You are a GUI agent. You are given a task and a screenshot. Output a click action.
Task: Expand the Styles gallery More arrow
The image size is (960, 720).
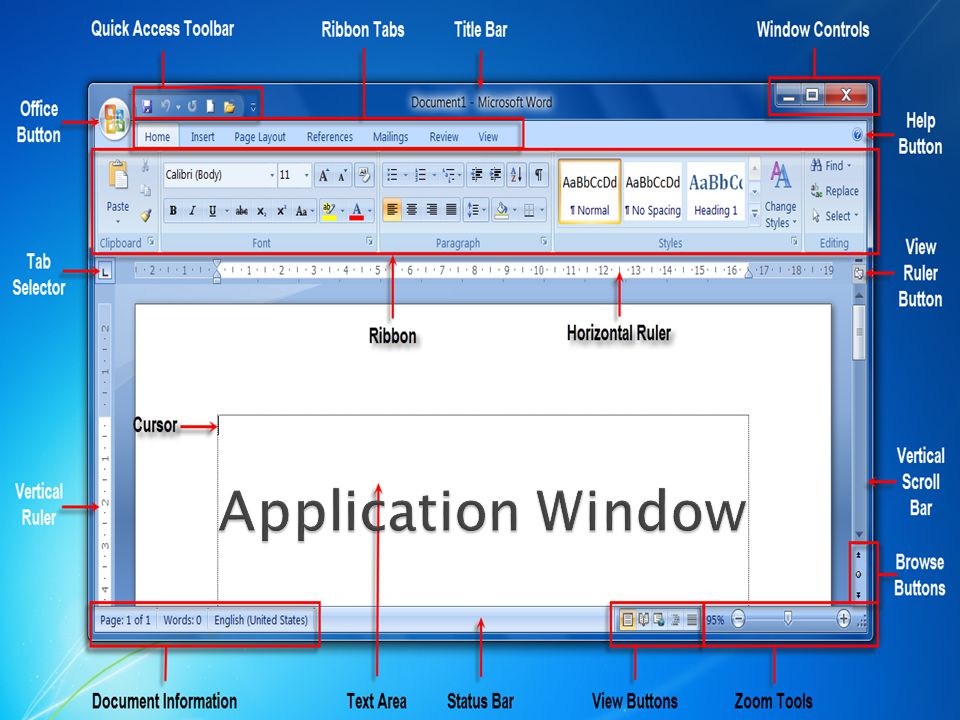(x=755, y=214)
